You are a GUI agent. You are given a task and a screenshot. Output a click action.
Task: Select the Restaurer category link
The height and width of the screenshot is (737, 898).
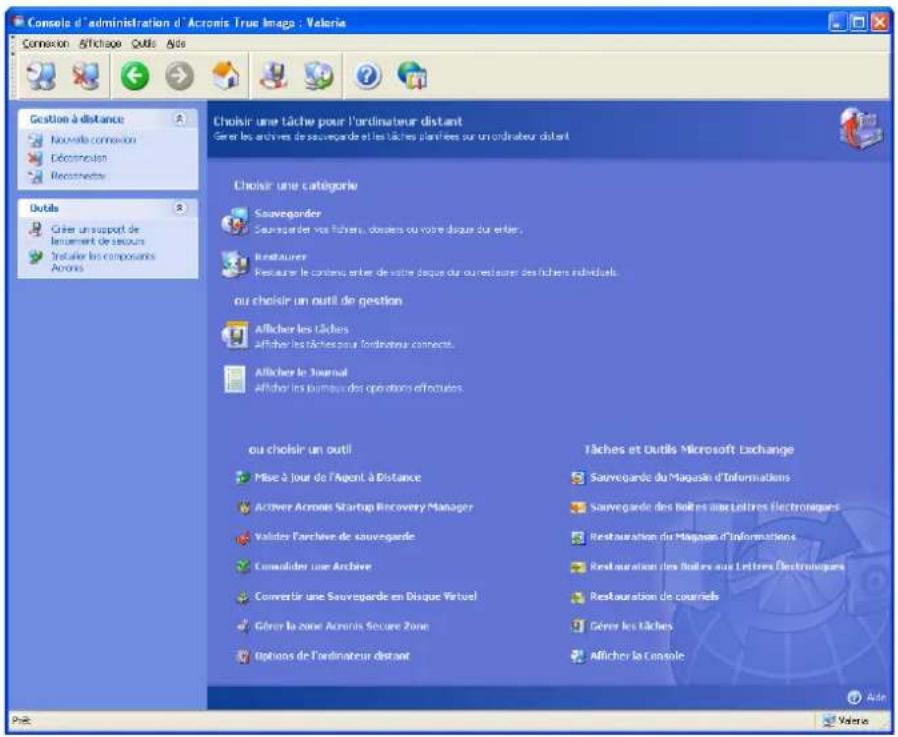point(281,257)
